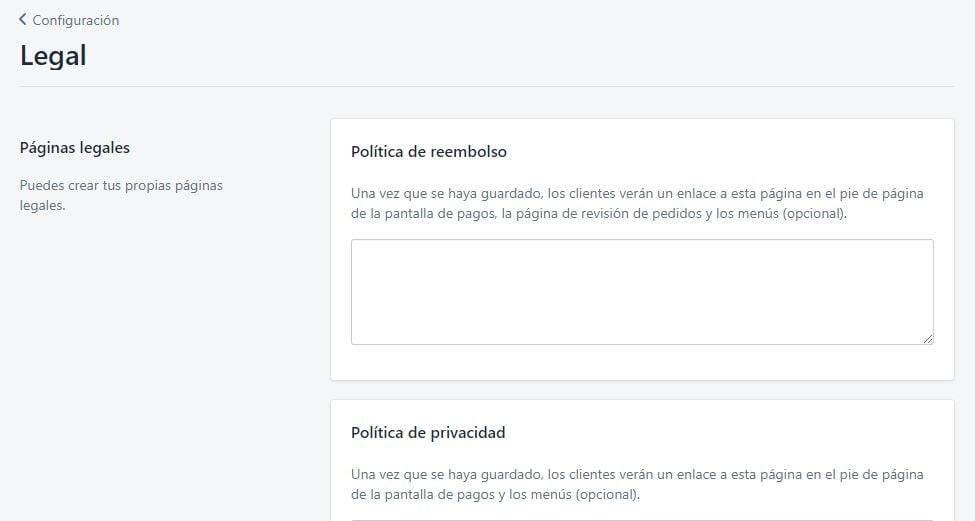Click the privacy policy description paragraph

pos(637,484)
